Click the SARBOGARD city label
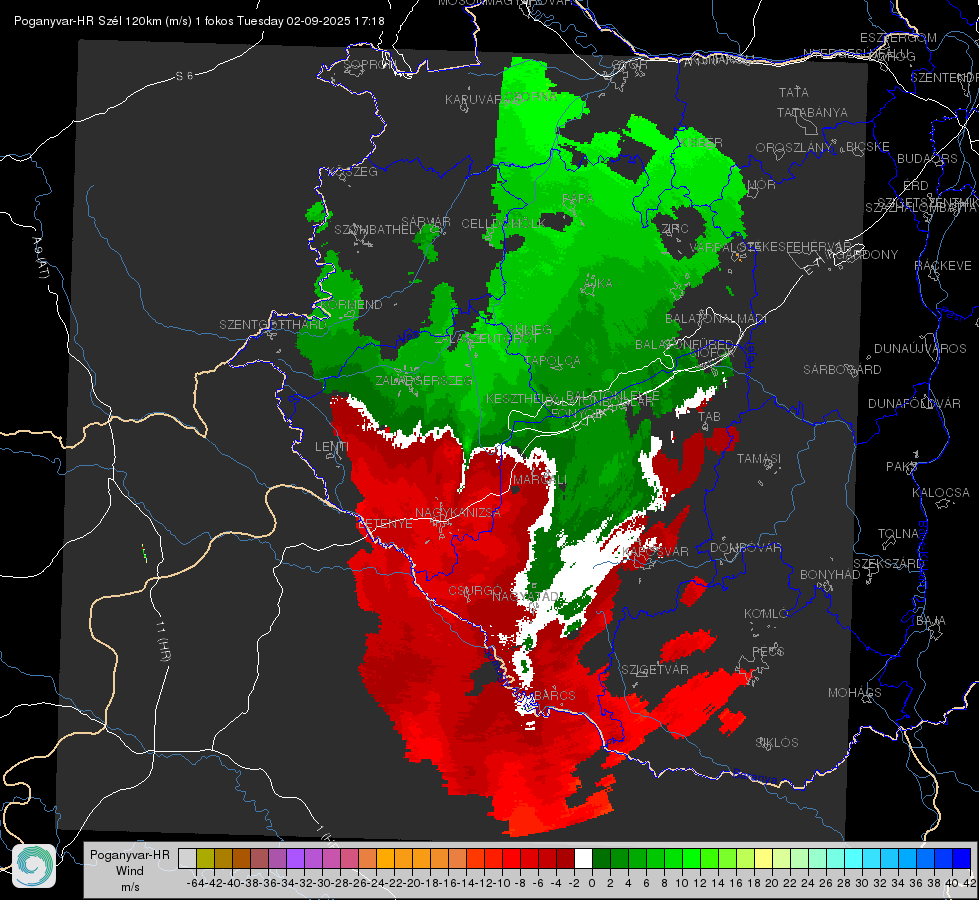979x900 pixels. click(842, 370)
